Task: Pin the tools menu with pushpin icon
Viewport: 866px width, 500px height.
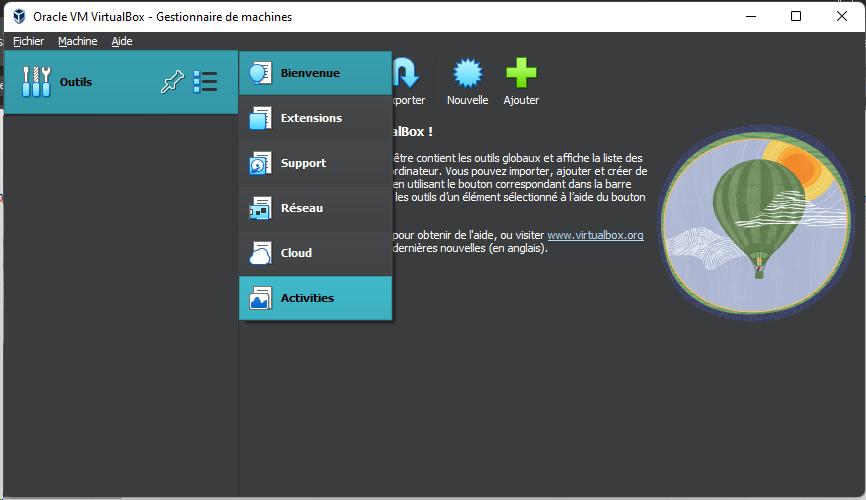Action: tap(172, 82)
